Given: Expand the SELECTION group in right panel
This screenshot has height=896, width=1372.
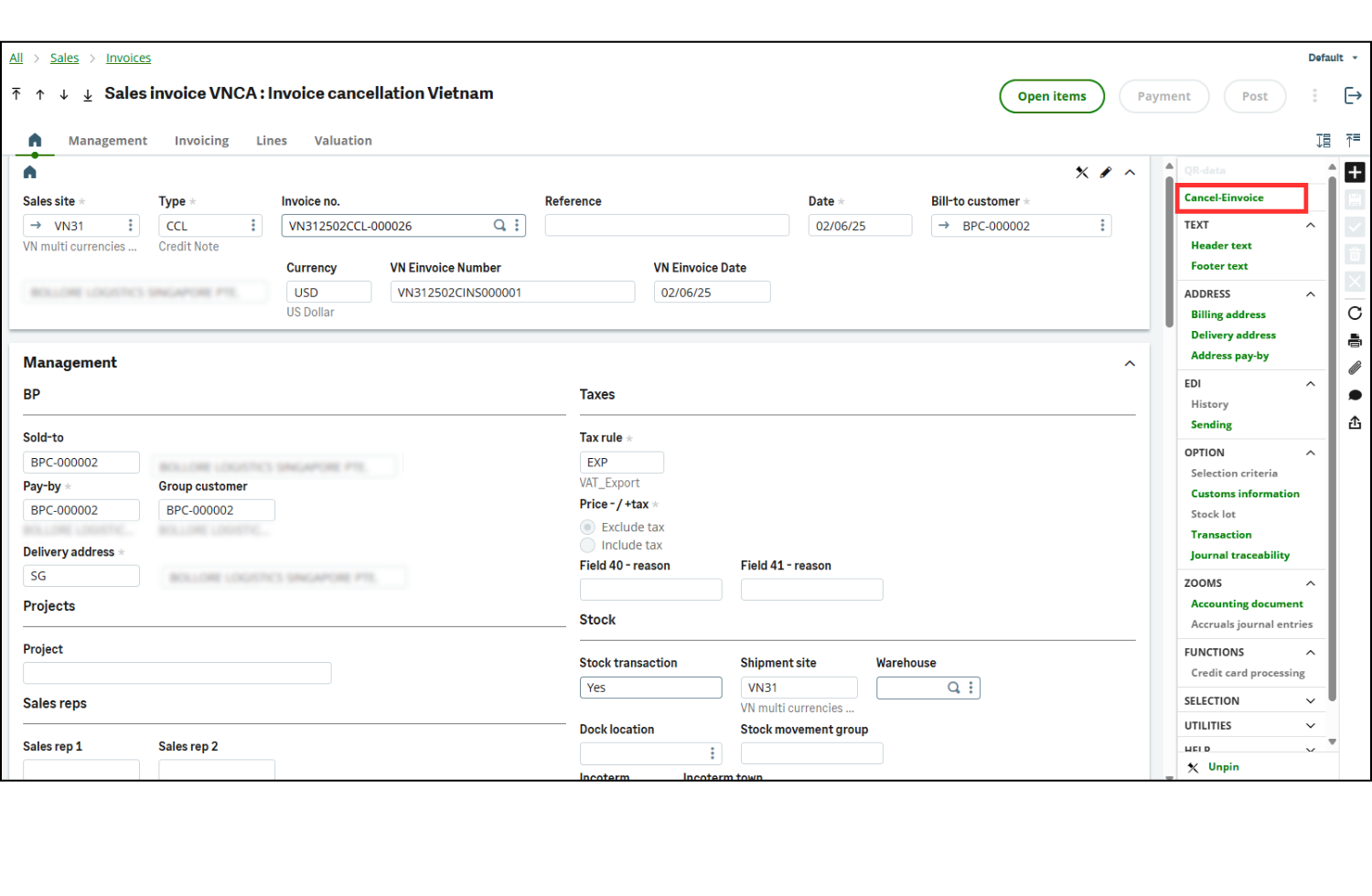Looking at the screenshot, I should click(1310, 701).
